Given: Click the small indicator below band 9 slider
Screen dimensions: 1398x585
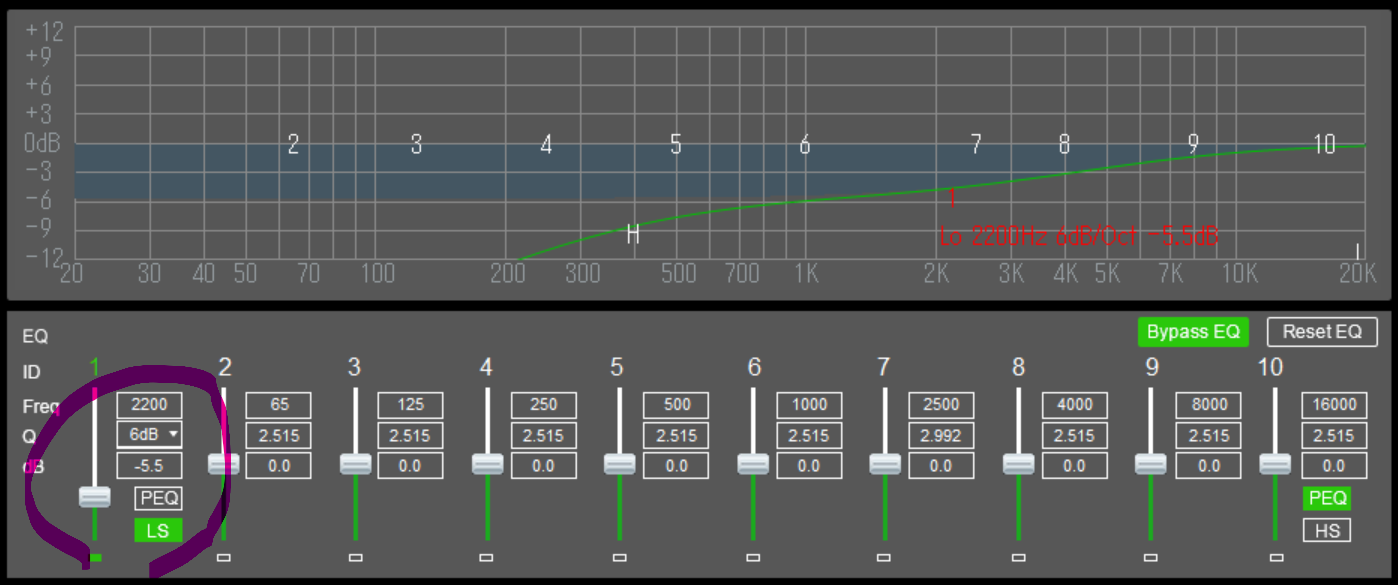Looking at the screenshot, I should [x=1151, y=558].
